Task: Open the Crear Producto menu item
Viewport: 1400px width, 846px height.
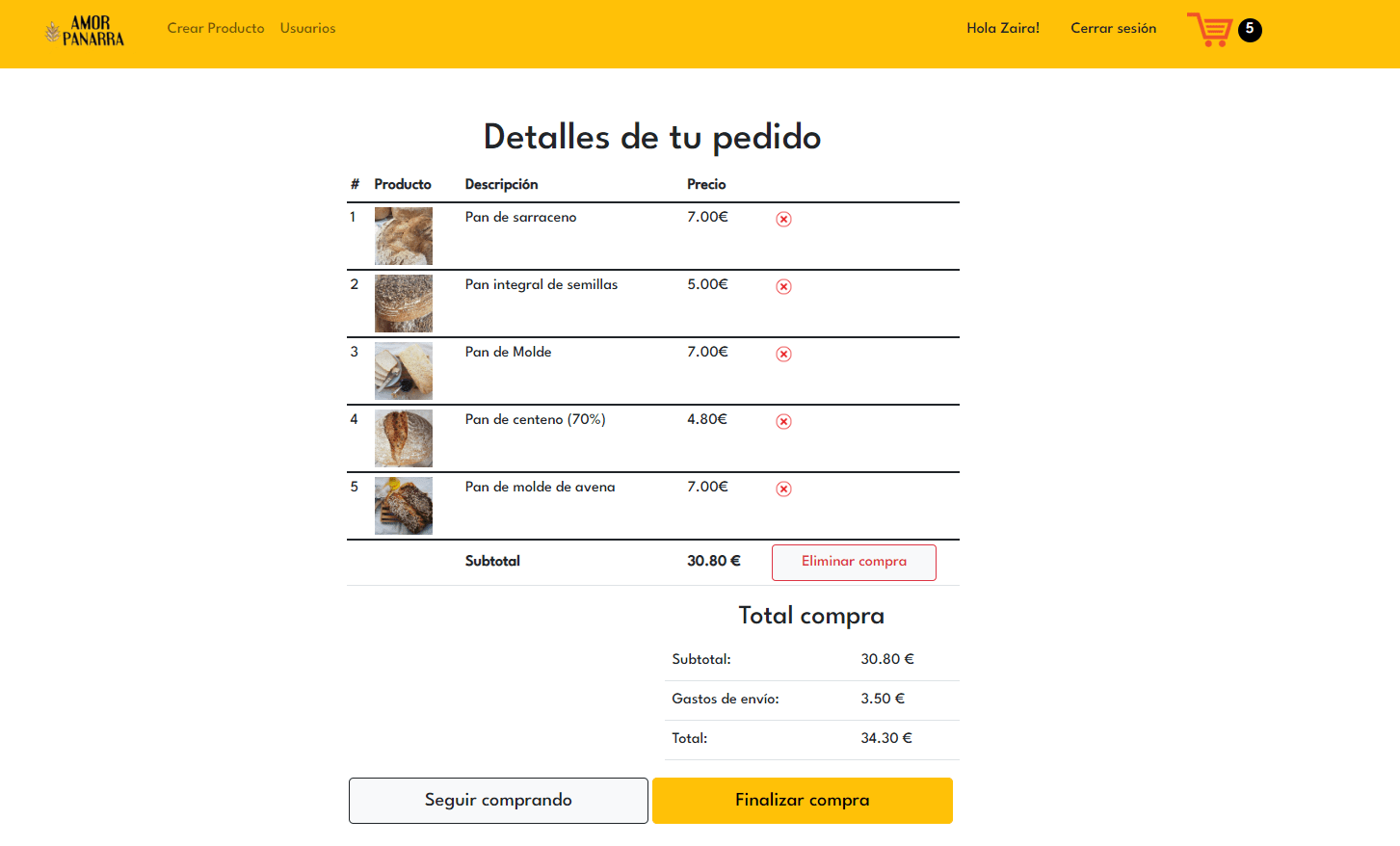Action: pyautogui.click(x=216, y=28)
